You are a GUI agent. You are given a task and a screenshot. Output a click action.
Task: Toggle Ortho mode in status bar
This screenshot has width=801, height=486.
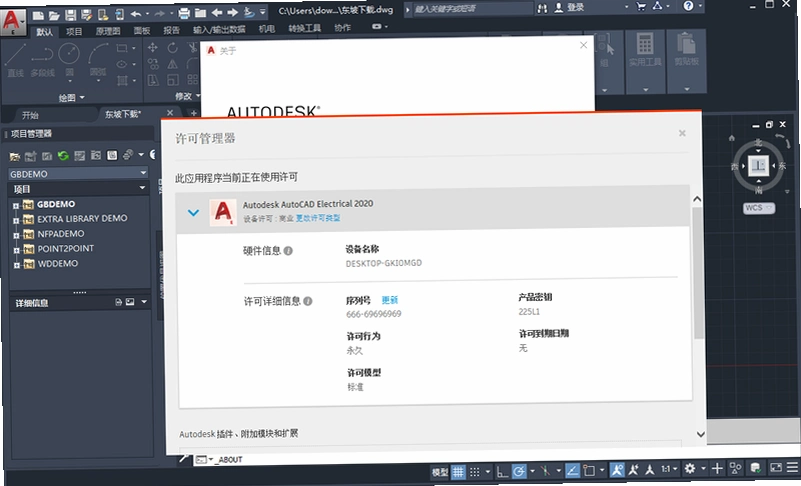pyautogui.click(x=502, y=471)
